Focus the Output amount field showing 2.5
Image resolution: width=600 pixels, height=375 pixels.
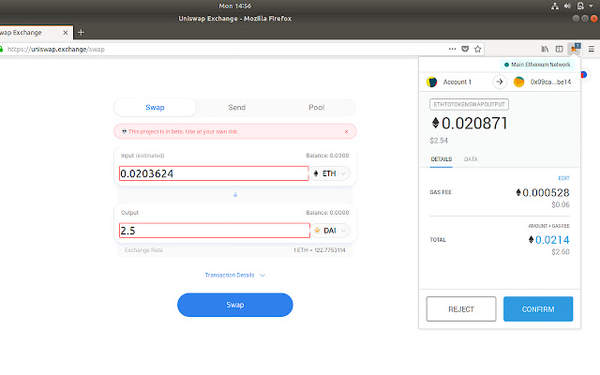tap(214, 230)
